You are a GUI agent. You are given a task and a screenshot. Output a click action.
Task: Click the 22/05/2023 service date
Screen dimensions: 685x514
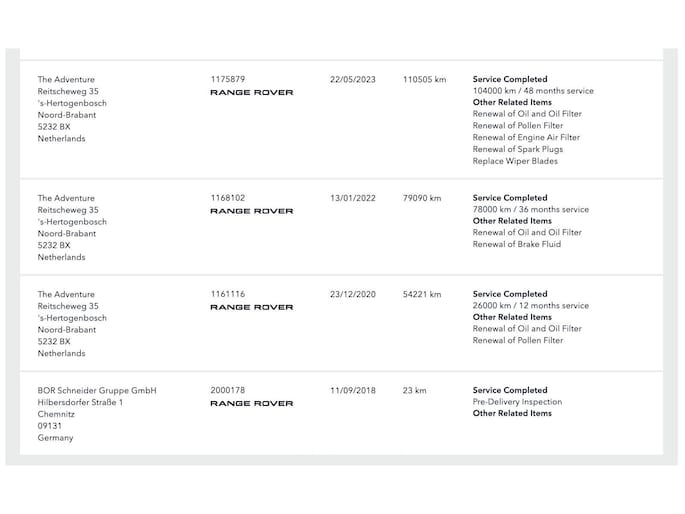[x=353, y=79]
